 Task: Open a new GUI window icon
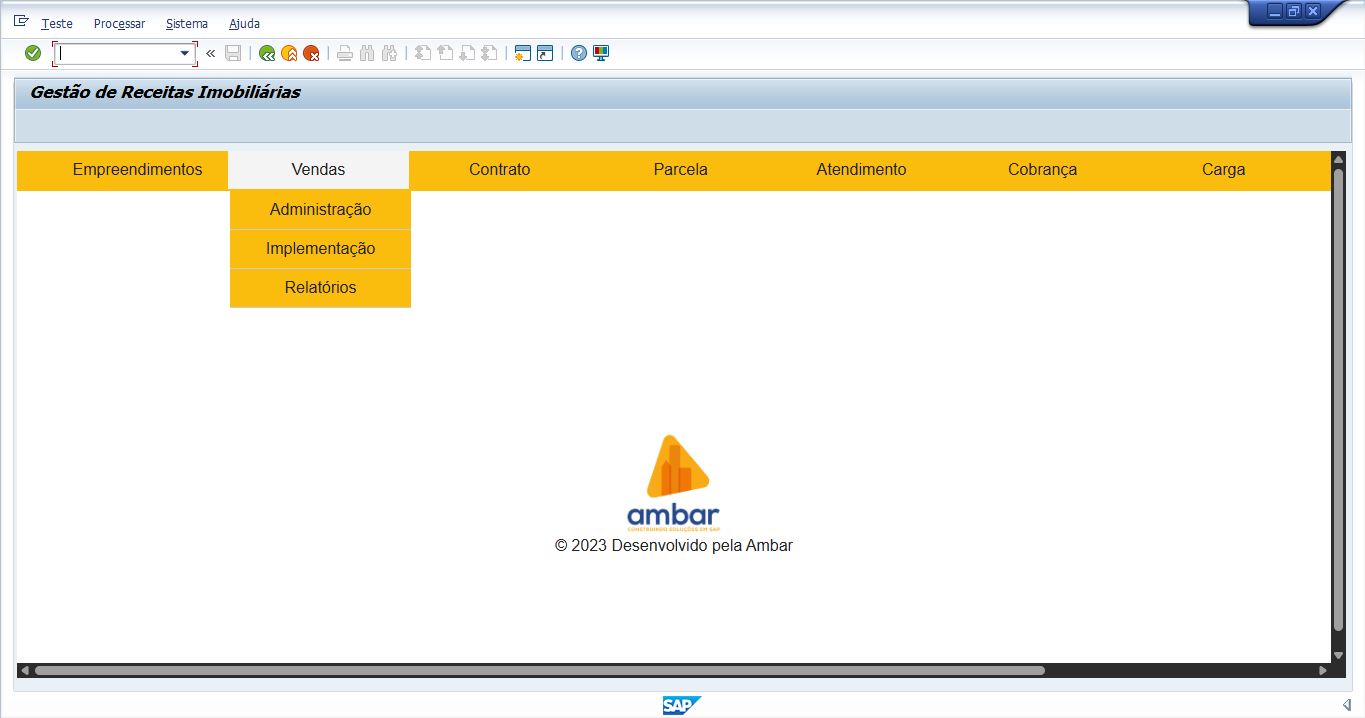[x=522, y=53]
